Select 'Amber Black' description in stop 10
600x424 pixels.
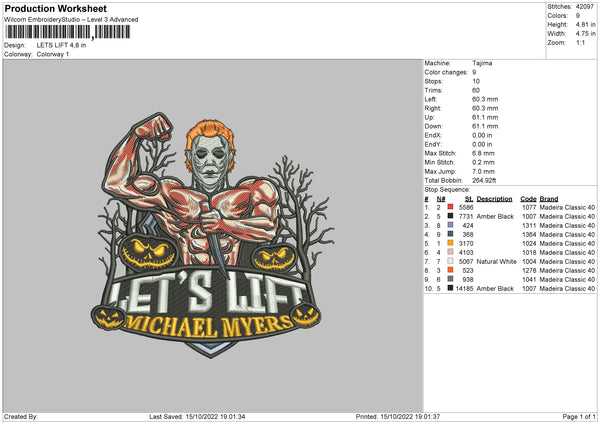point(495,289)
